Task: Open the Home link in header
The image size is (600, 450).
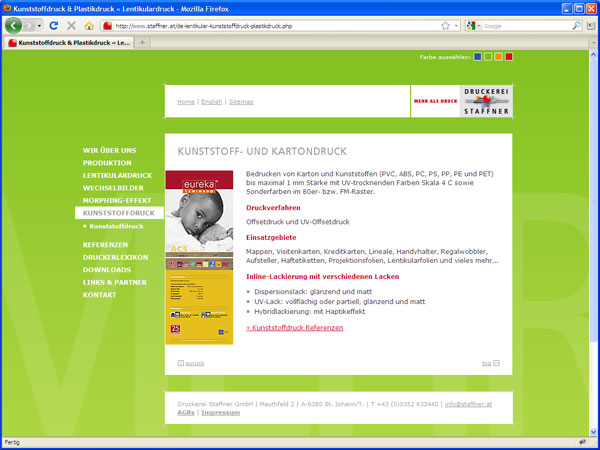Action: click(186, 102)
